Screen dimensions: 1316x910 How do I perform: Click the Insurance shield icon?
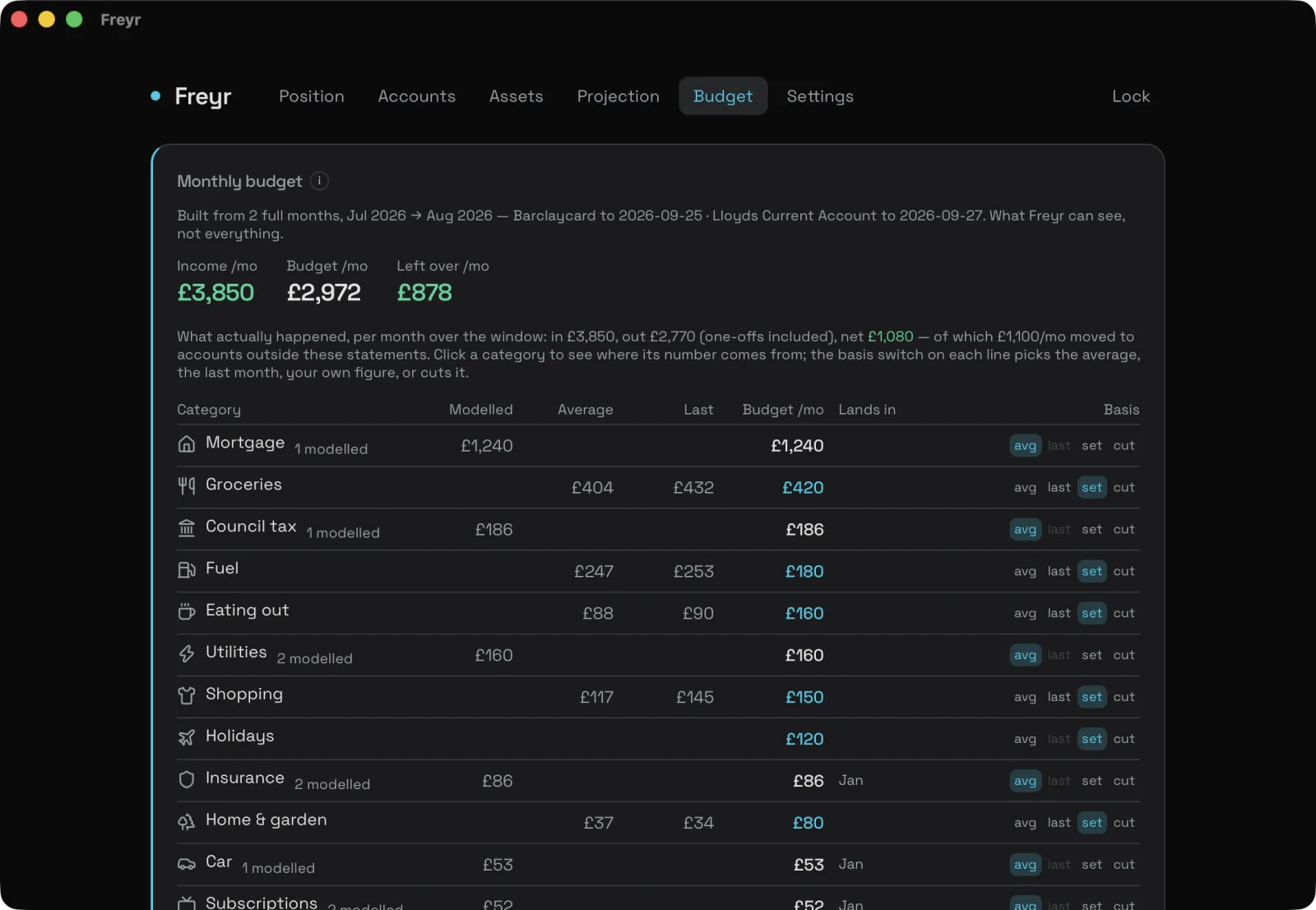point(187,780)
